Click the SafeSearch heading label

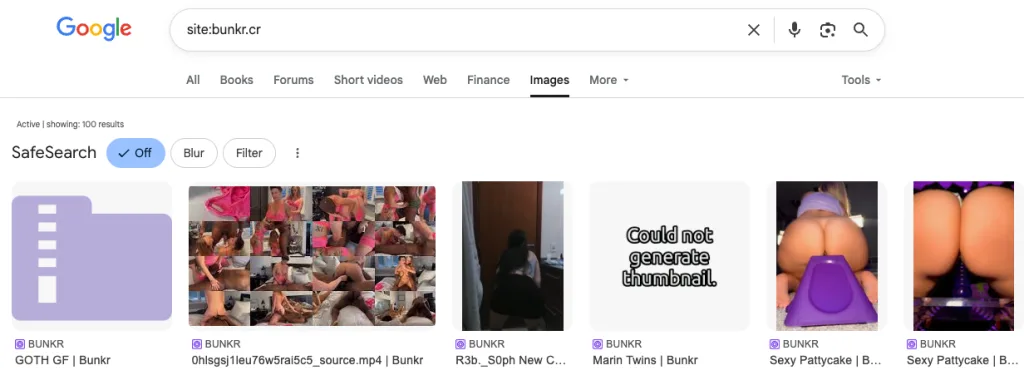point(54,153)
